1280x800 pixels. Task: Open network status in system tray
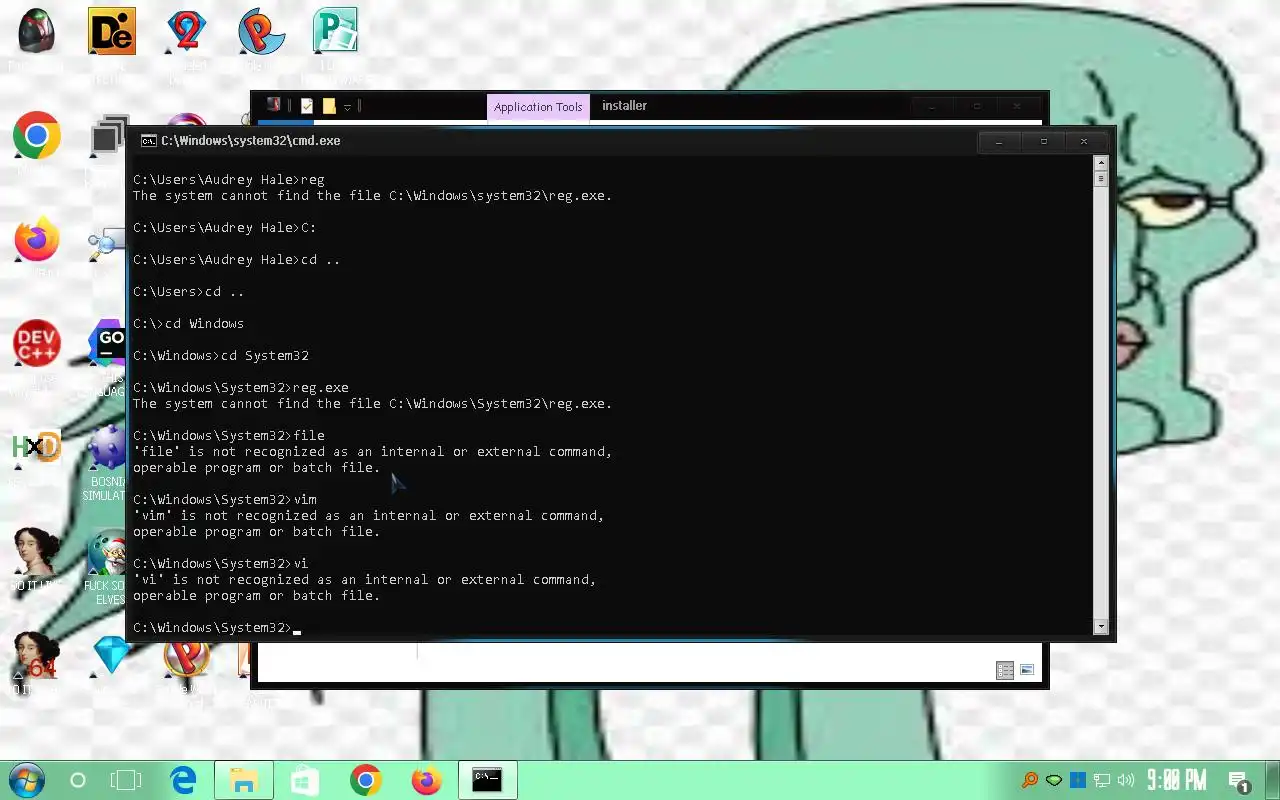(1102, 780)
